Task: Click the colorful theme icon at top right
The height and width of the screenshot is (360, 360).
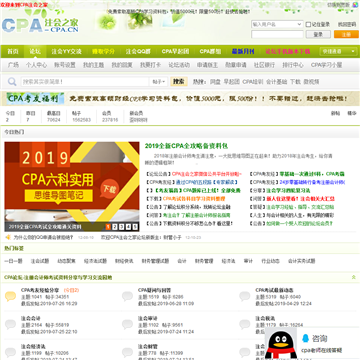Action: click(355, 5)
